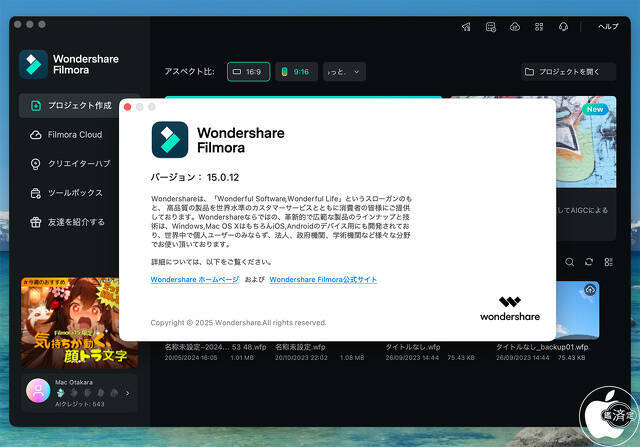The width and height of the screenshot is (640, 447).
Task: Click the four-squares apps grid icon
Action: pos(540,26)
